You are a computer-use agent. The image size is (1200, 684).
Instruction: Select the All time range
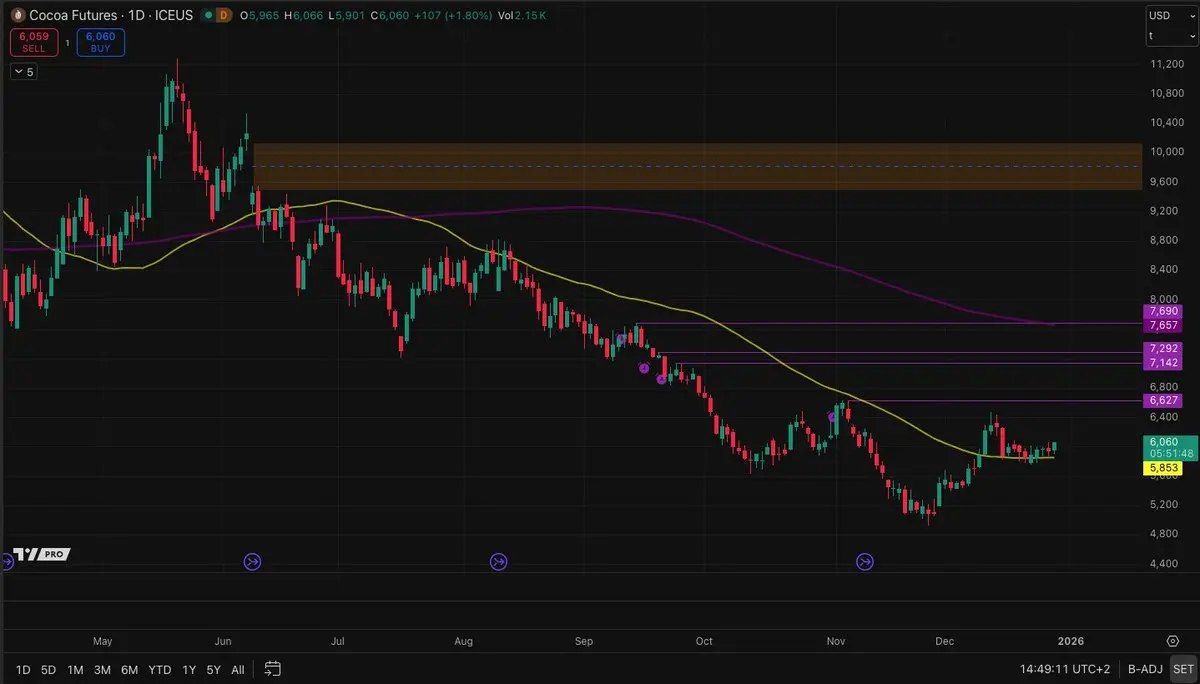click(x=237, y=669)
